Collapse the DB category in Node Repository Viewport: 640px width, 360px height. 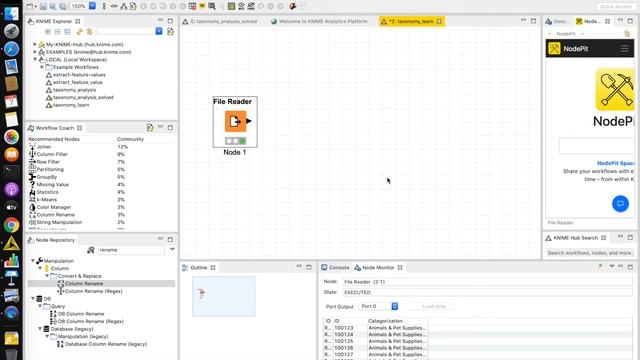(33, 298)
